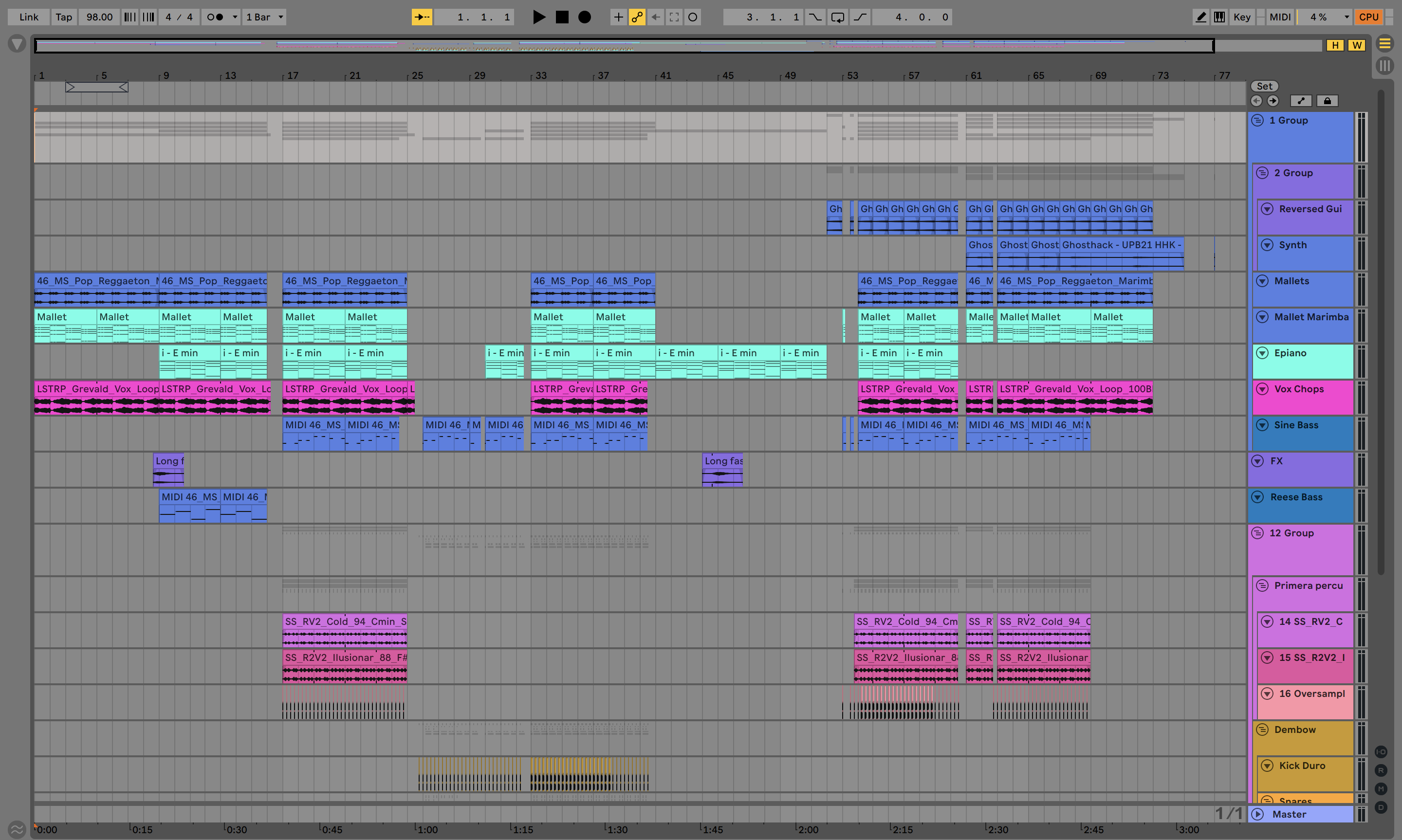Viewport: 1402px width, 840px height.
Task: Click the Capture MIDI button
Action: 674,17
